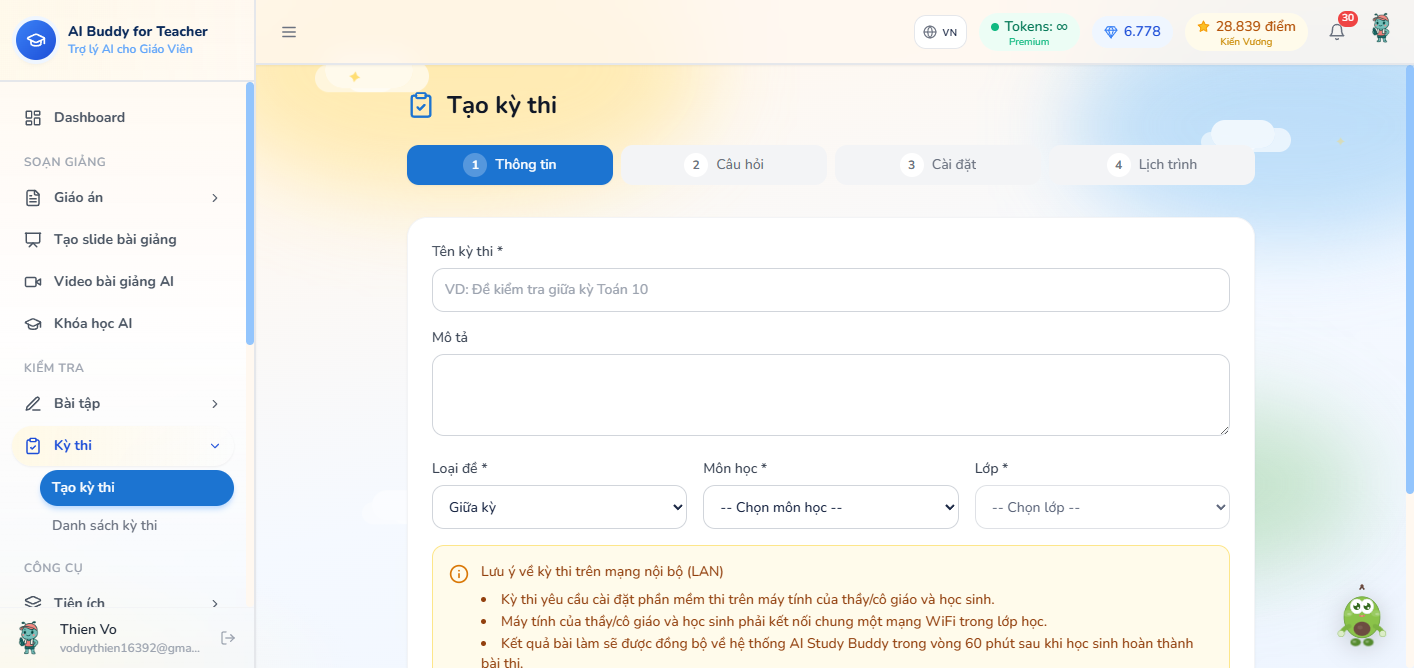Open the Loại đề dropdown showing Giữa kỳ

(559, 507)
